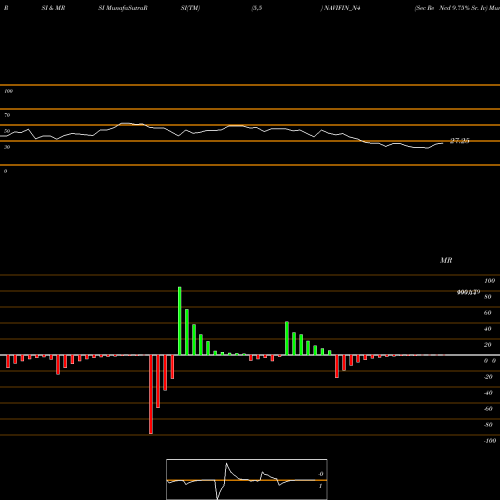This screenshot has width=500, height=500.
Task: Click the MR axis label 40
Action: (x=488, y=329)
